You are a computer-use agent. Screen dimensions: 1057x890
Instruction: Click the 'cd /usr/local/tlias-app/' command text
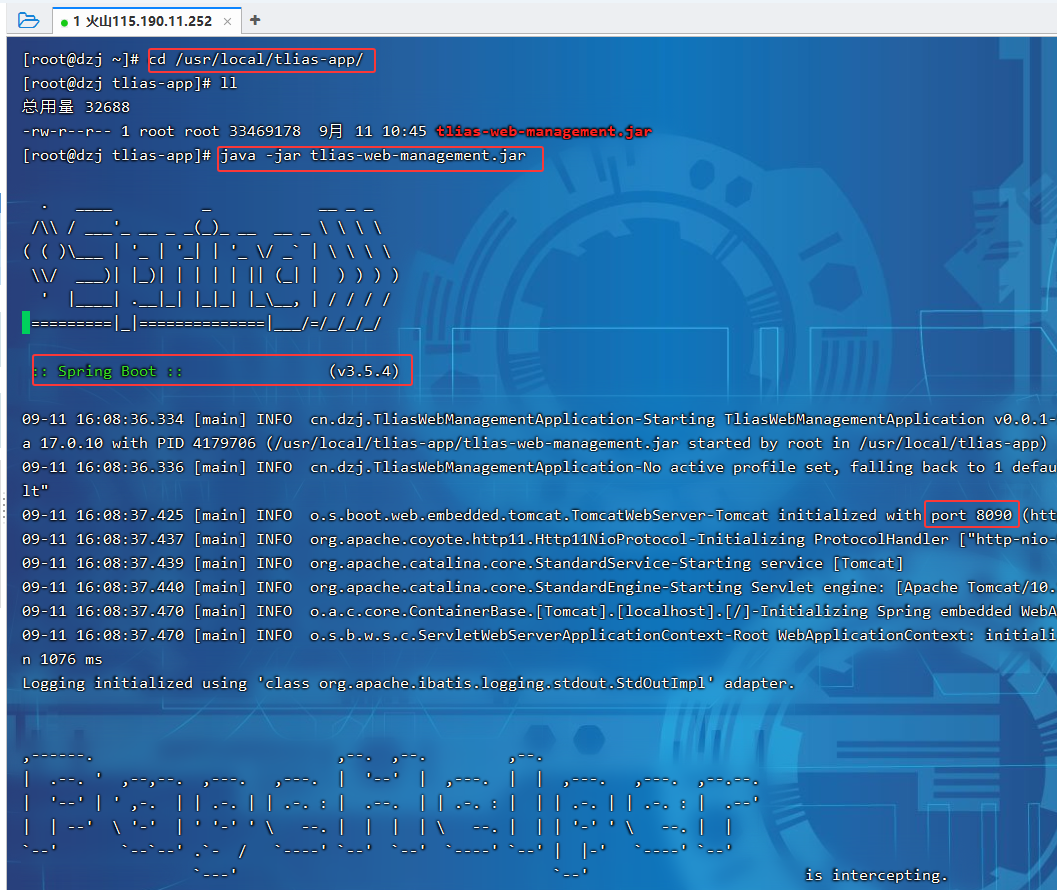coord(261,60)
